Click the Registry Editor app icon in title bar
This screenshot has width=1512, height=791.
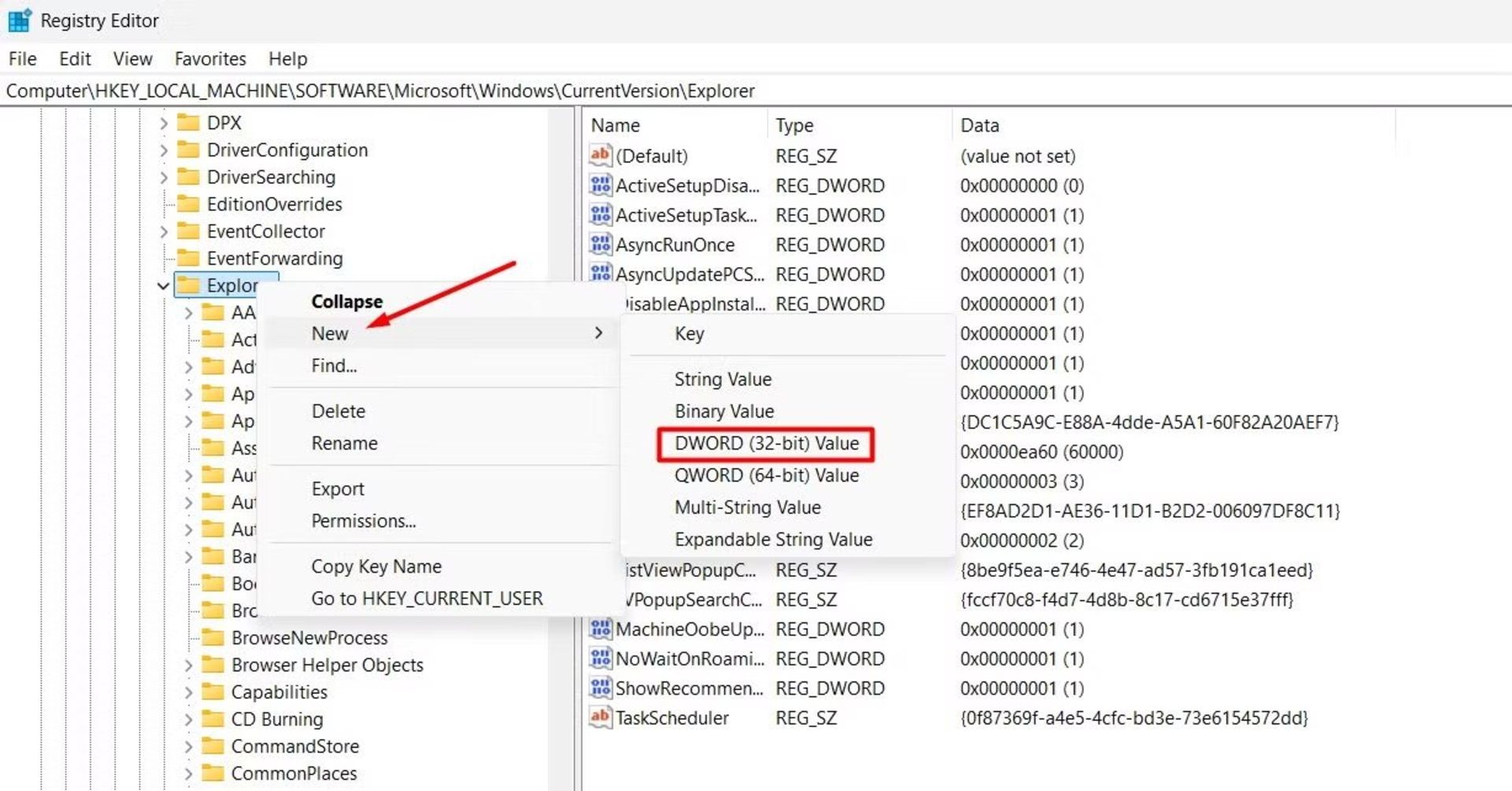[19, 20]
